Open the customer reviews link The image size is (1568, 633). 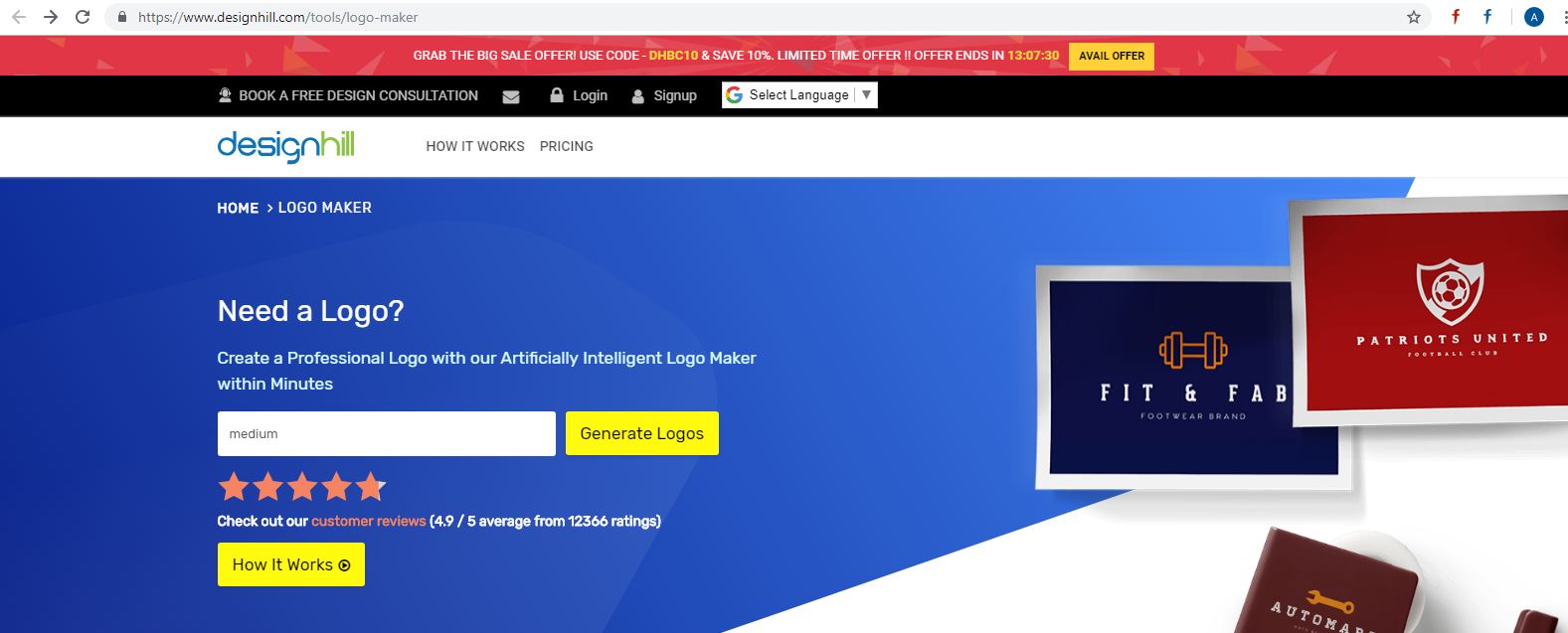coord(368,521)
